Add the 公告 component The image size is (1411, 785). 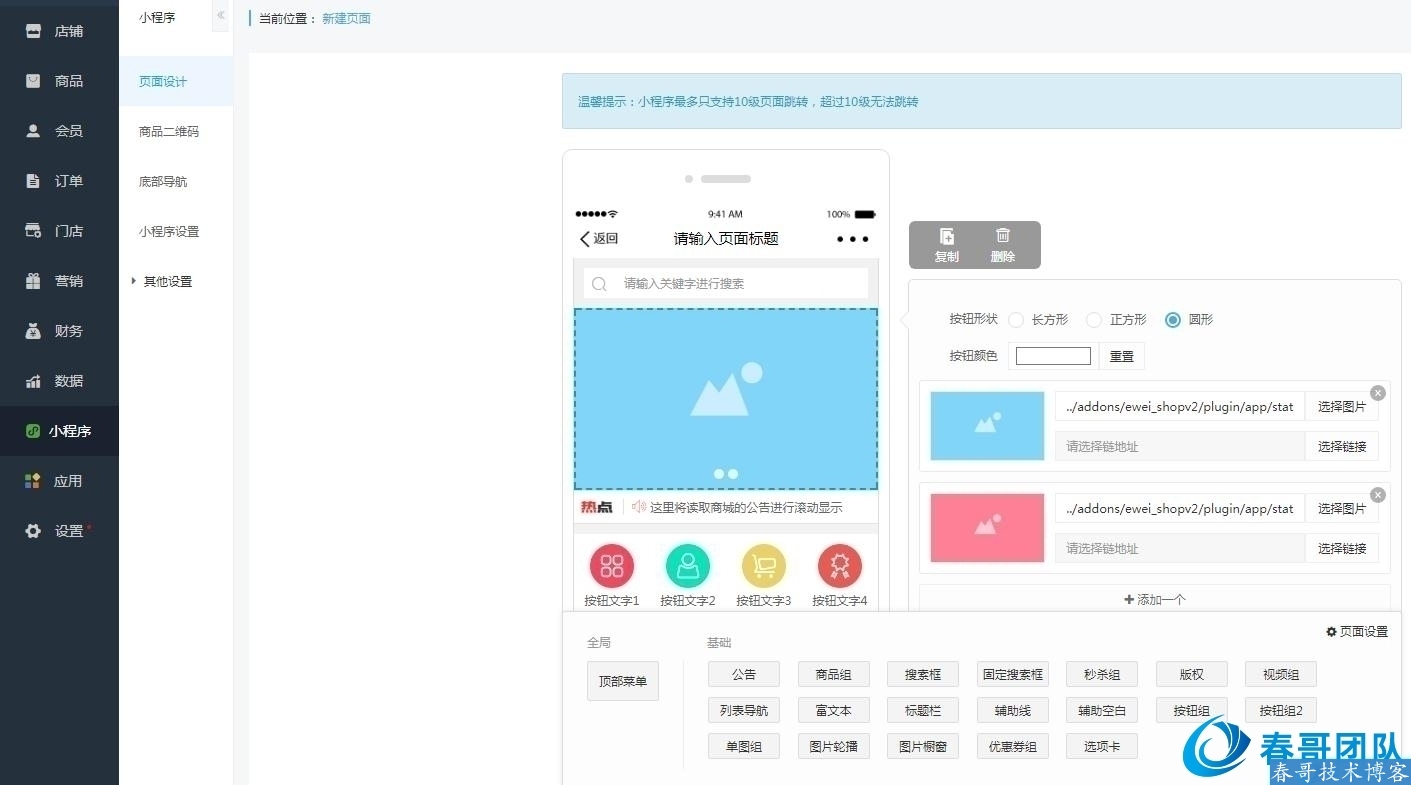tap(744, 674)
